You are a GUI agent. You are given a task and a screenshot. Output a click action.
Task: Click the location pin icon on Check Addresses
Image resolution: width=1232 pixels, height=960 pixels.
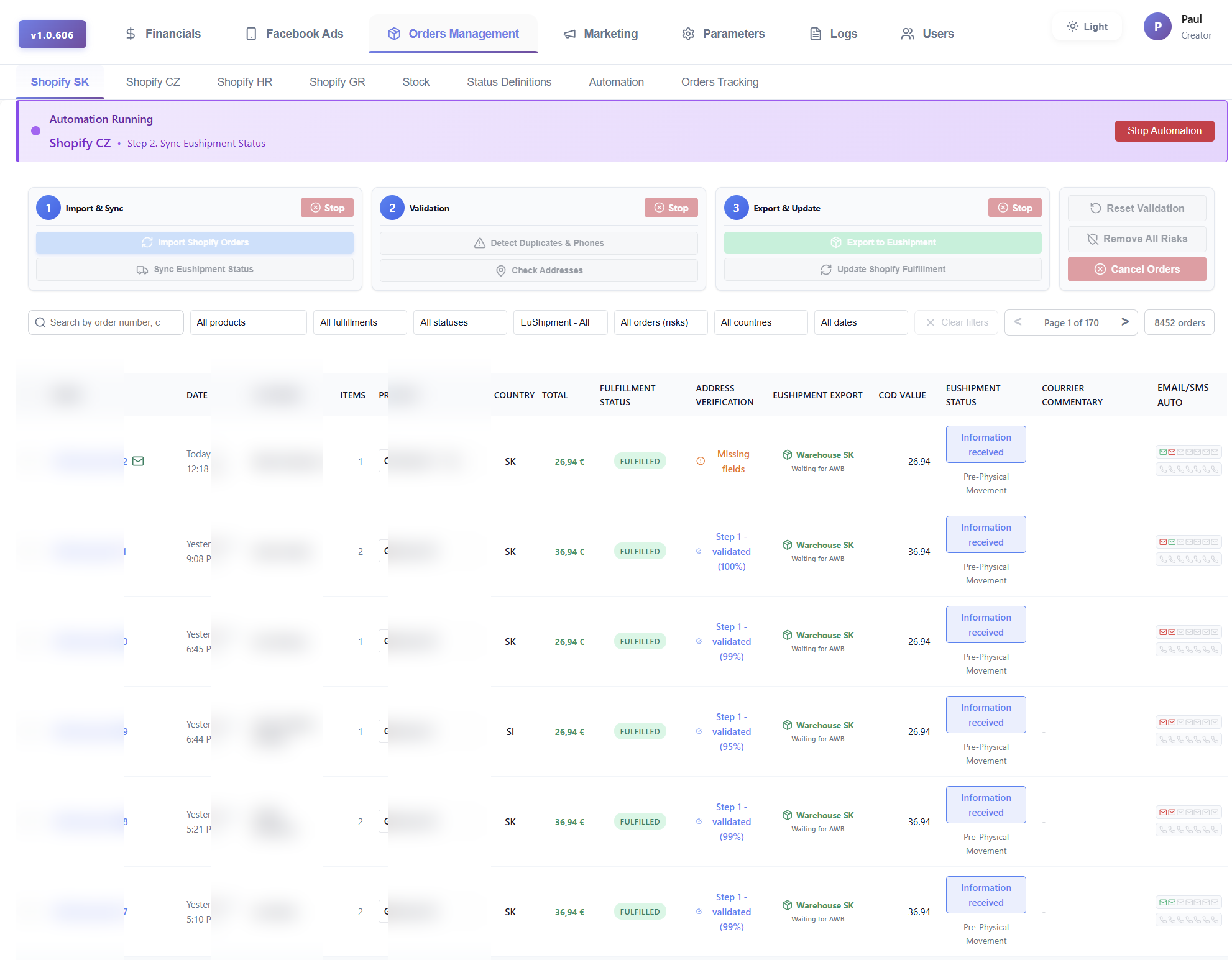click(x=501, y=270)
